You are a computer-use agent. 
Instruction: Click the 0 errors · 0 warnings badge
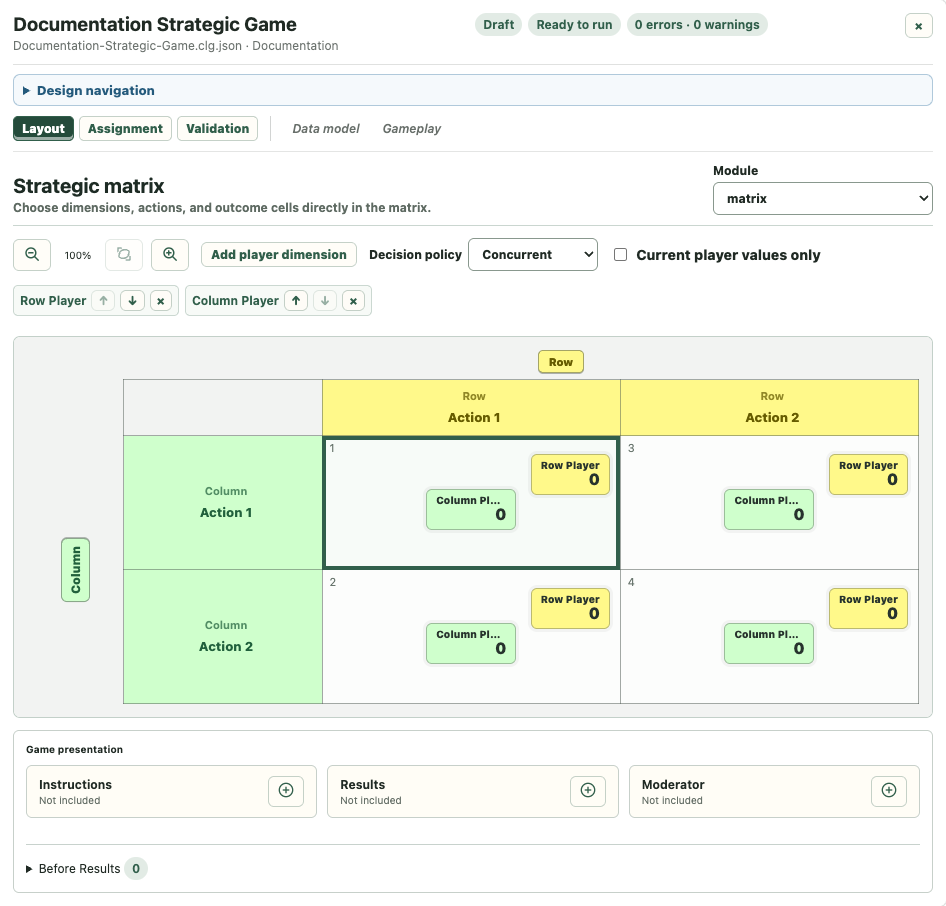click(697, 25)
